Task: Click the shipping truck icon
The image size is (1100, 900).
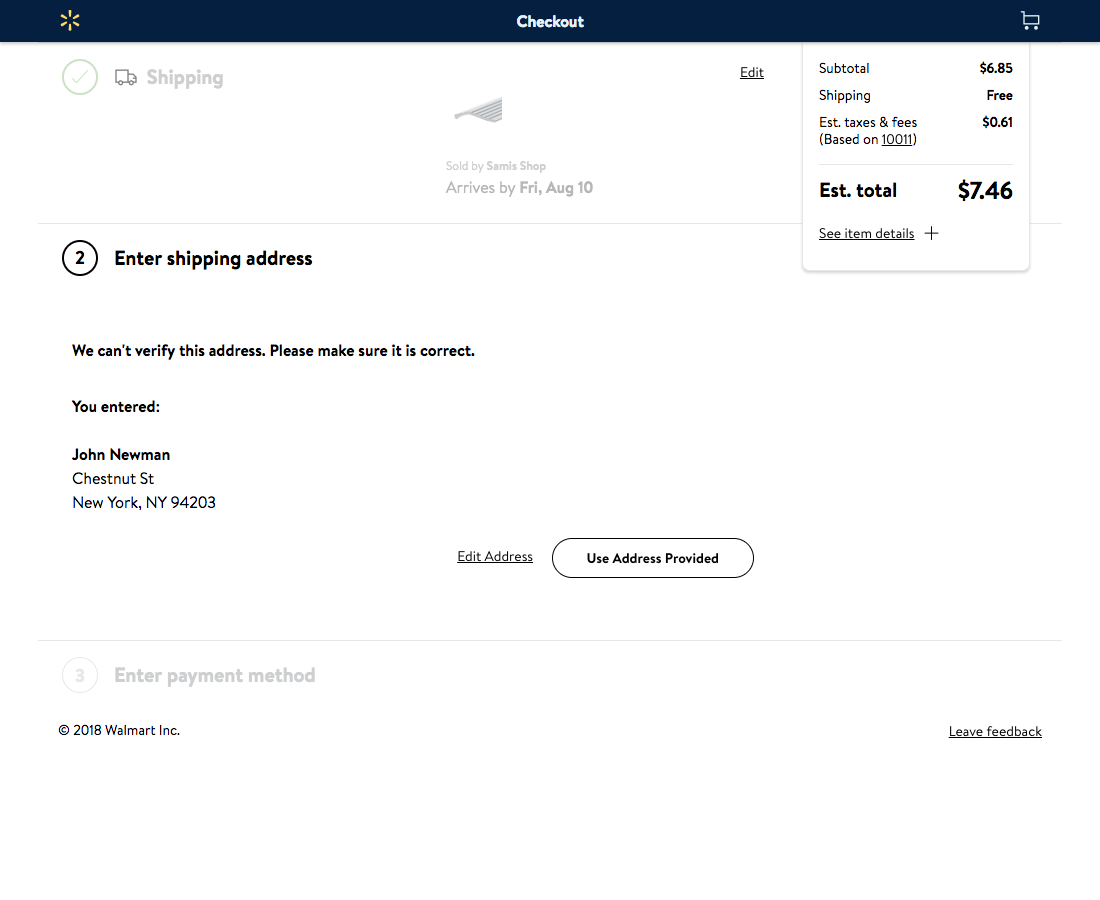Action: click(x=124, y=76)
